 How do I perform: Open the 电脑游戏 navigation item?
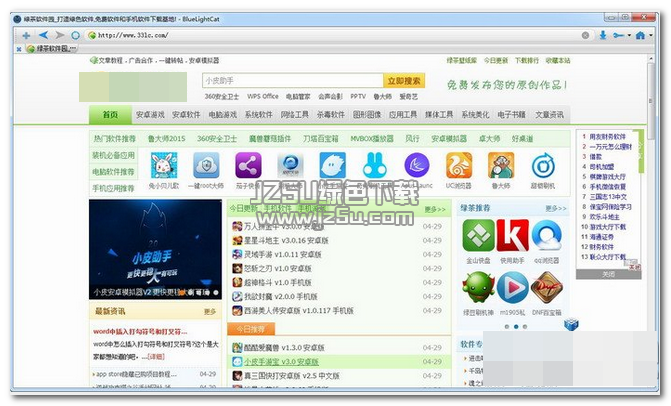point(223,115)
